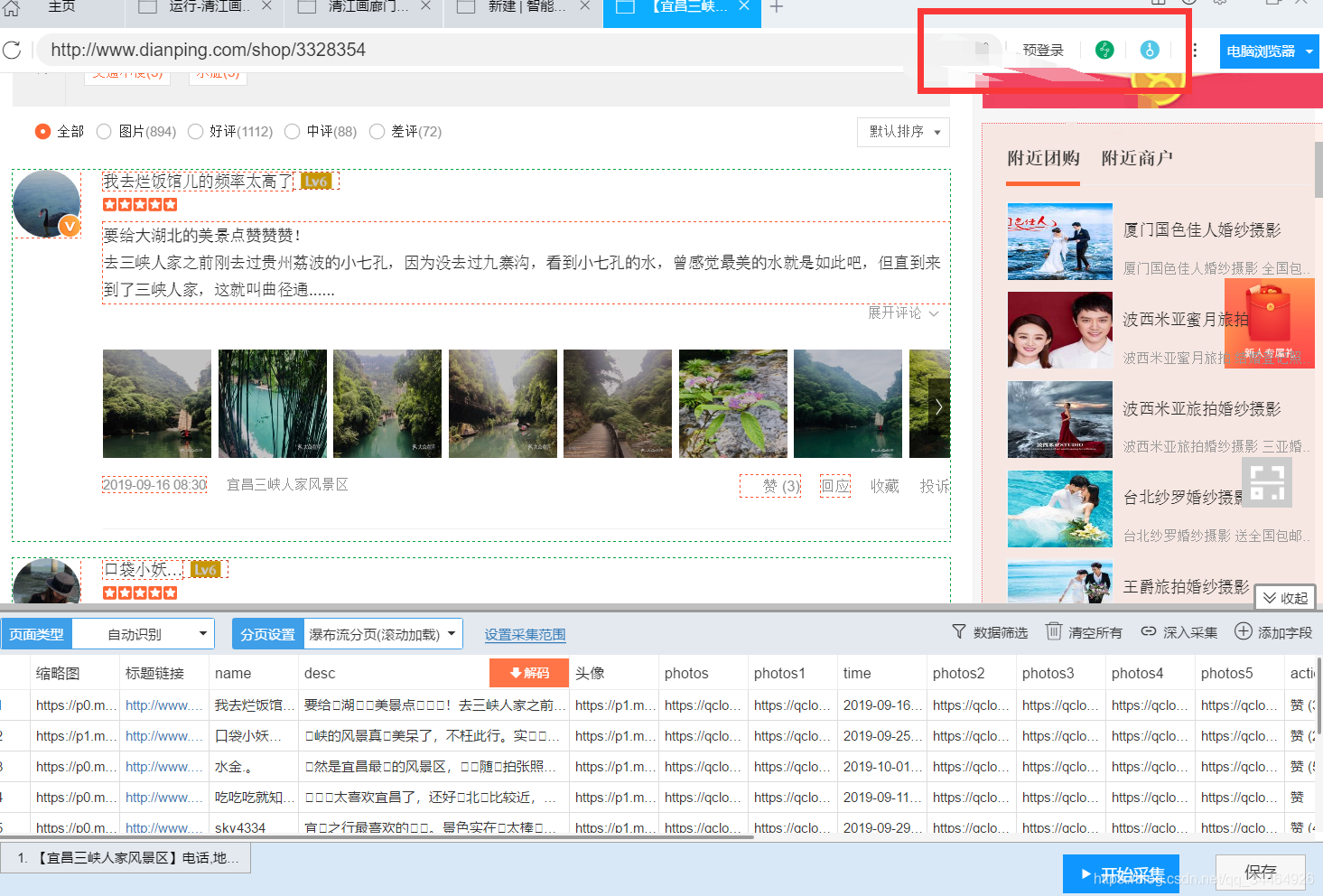Click the purple flower review photo

click(732, 404)
